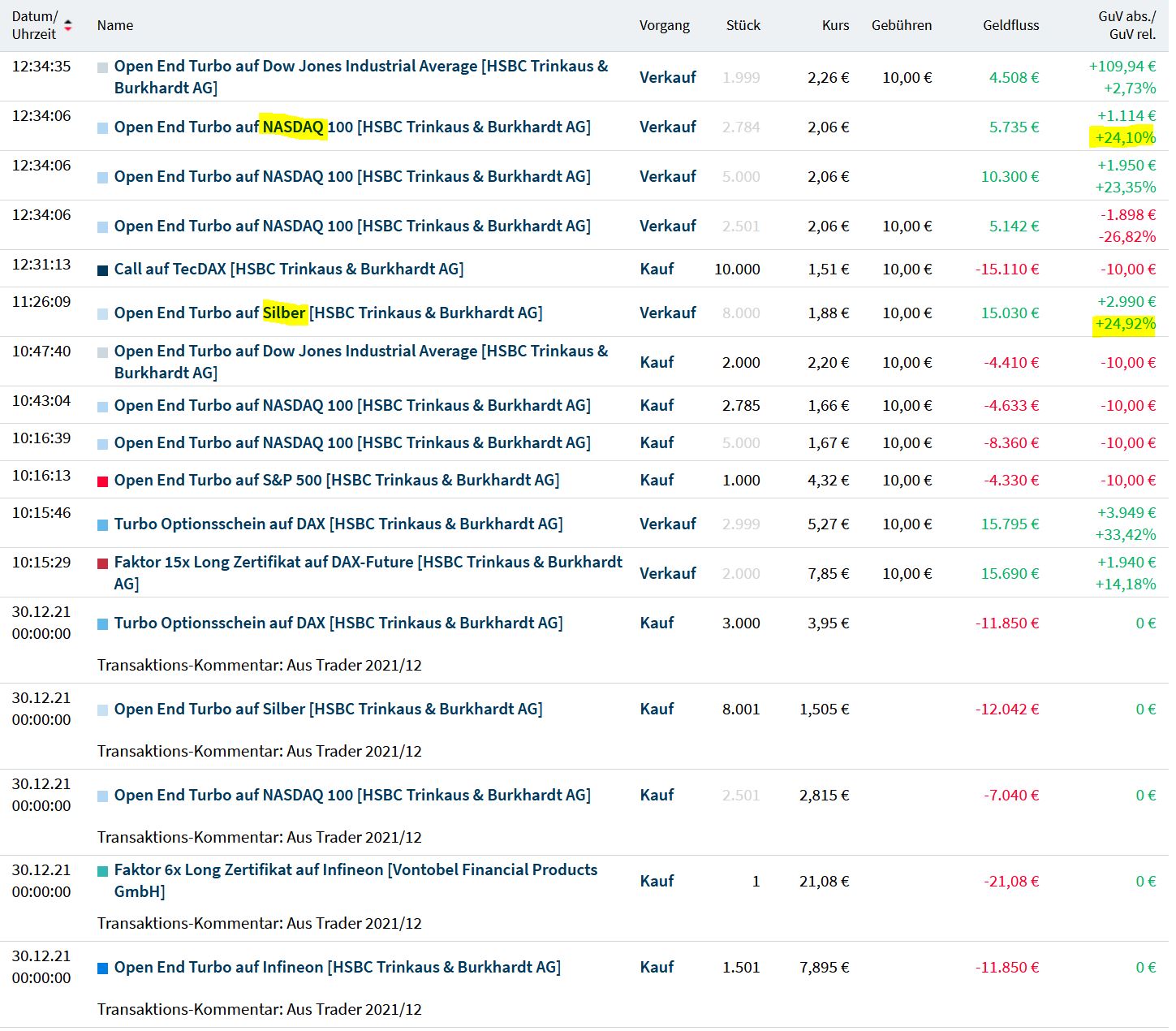Click the Datum/Uhrzeit sort arrows icon
The image size is (1176, 1031).
[68, 25]
